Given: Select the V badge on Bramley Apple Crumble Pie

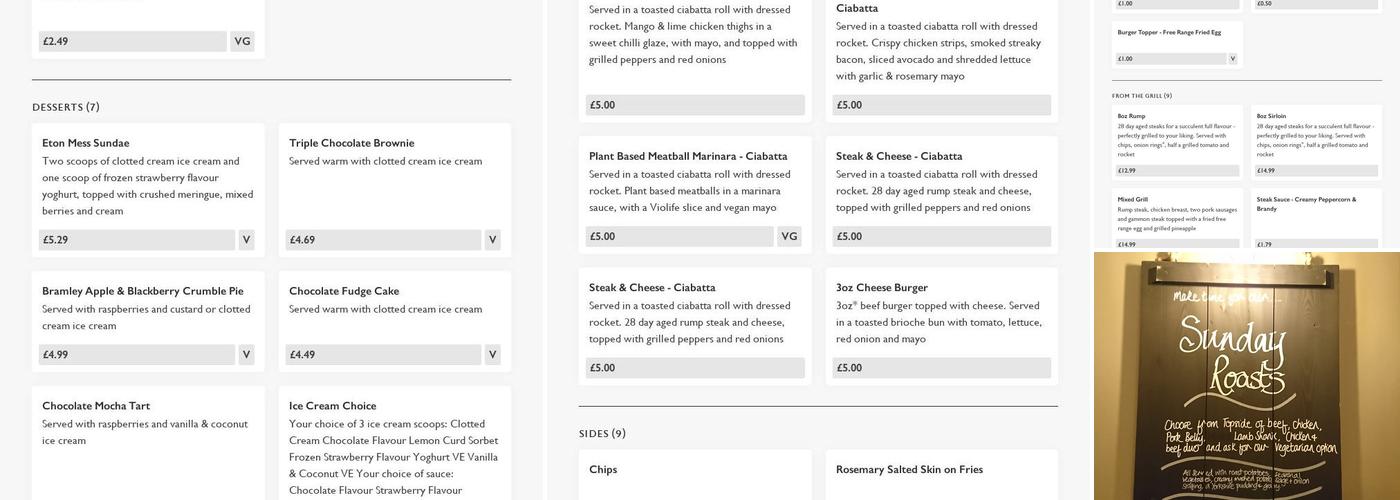Looking at the screenshot, I should 246,355.
